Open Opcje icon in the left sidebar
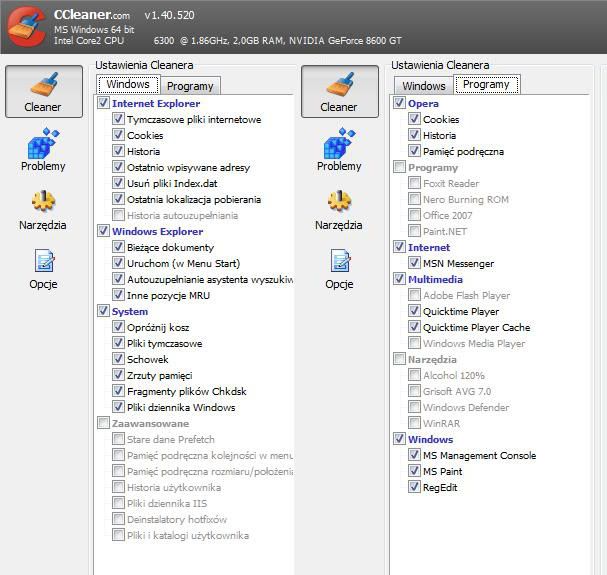 [x=43, y=263]
